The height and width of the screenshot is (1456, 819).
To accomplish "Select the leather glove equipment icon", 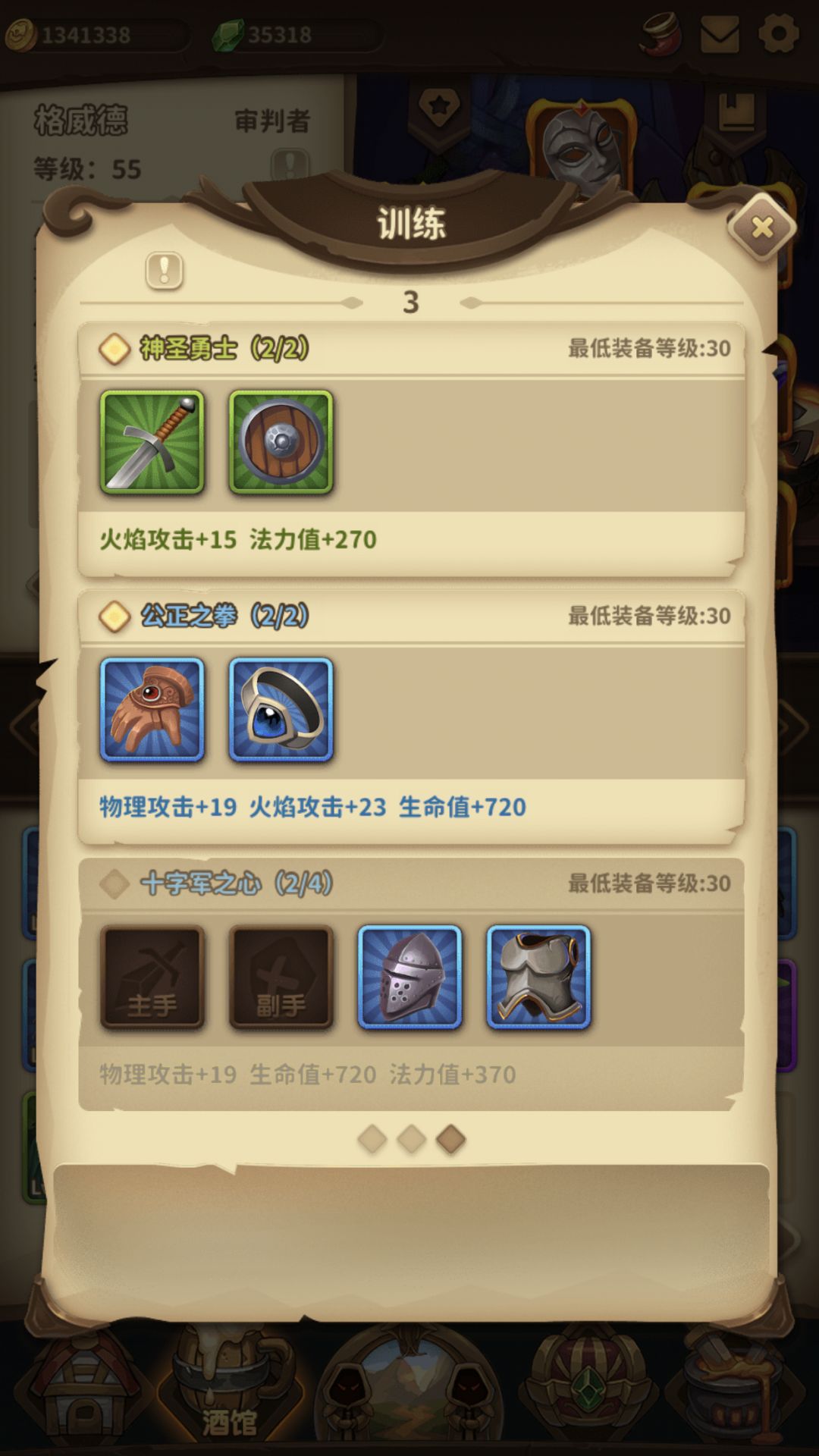I will (152, 710).
